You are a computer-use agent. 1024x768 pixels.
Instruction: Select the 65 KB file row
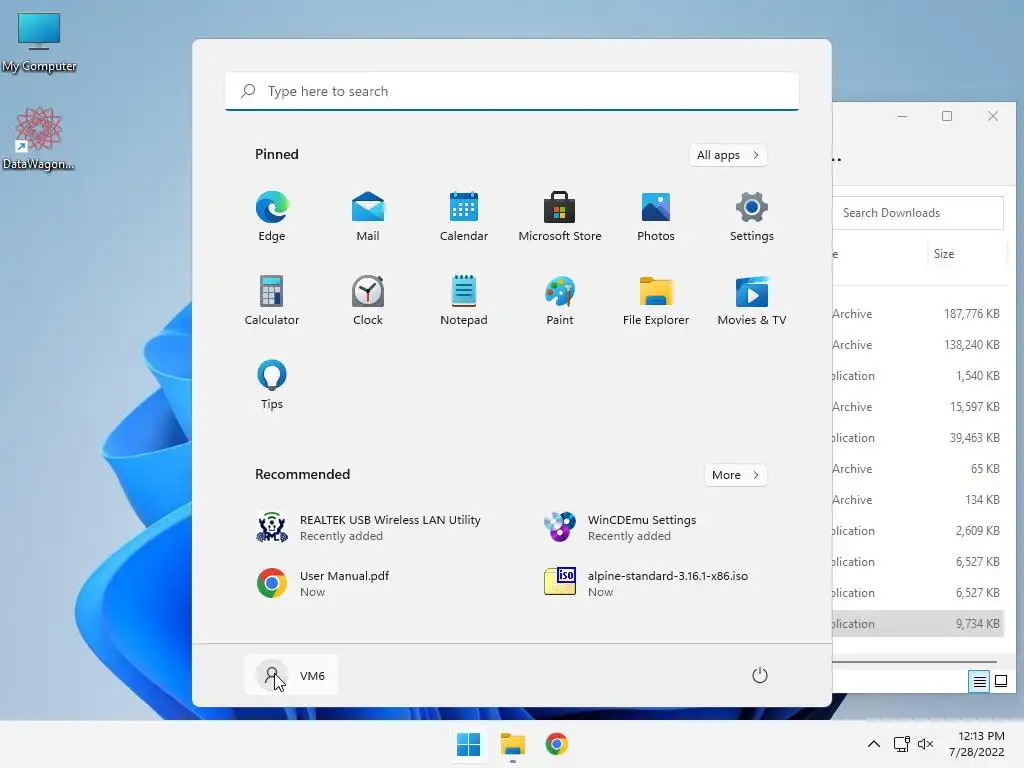tap(919, 469)
